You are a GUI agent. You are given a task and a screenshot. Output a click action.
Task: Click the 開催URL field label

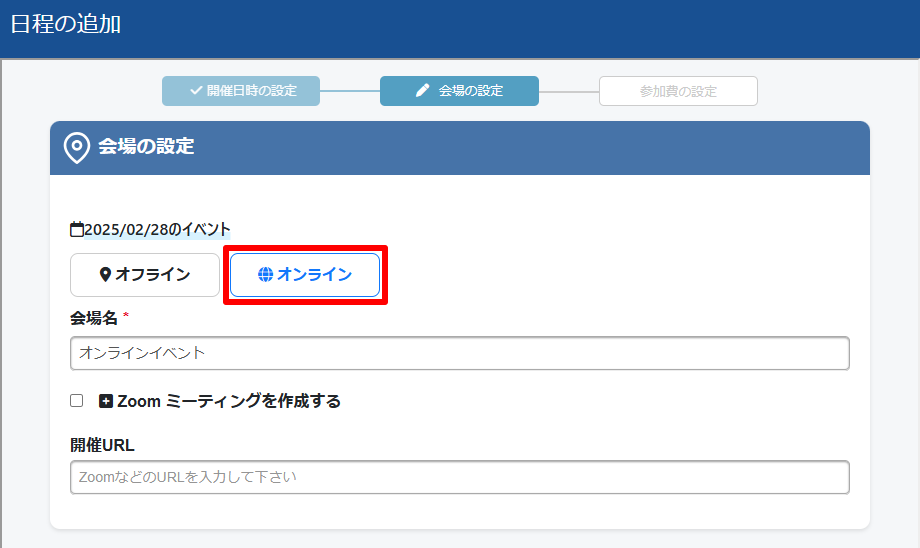[x=102, y=445]
